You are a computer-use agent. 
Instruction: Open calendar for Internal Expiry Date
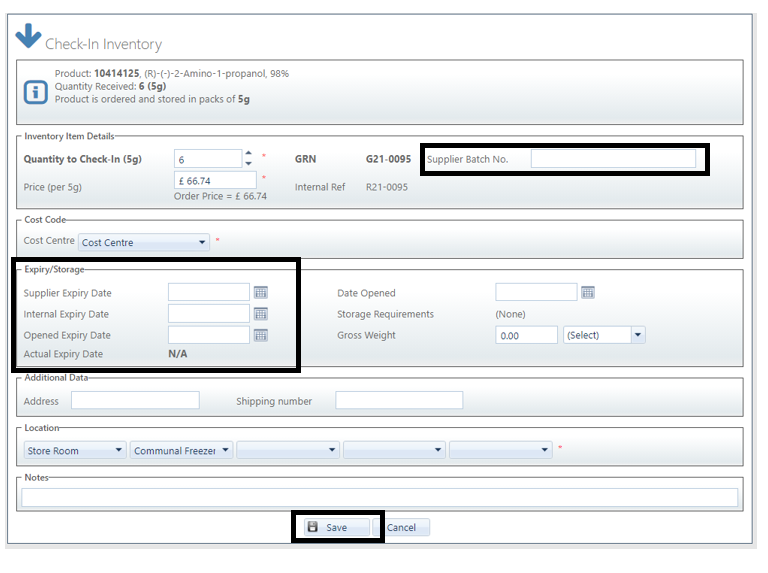coord(261,313)
